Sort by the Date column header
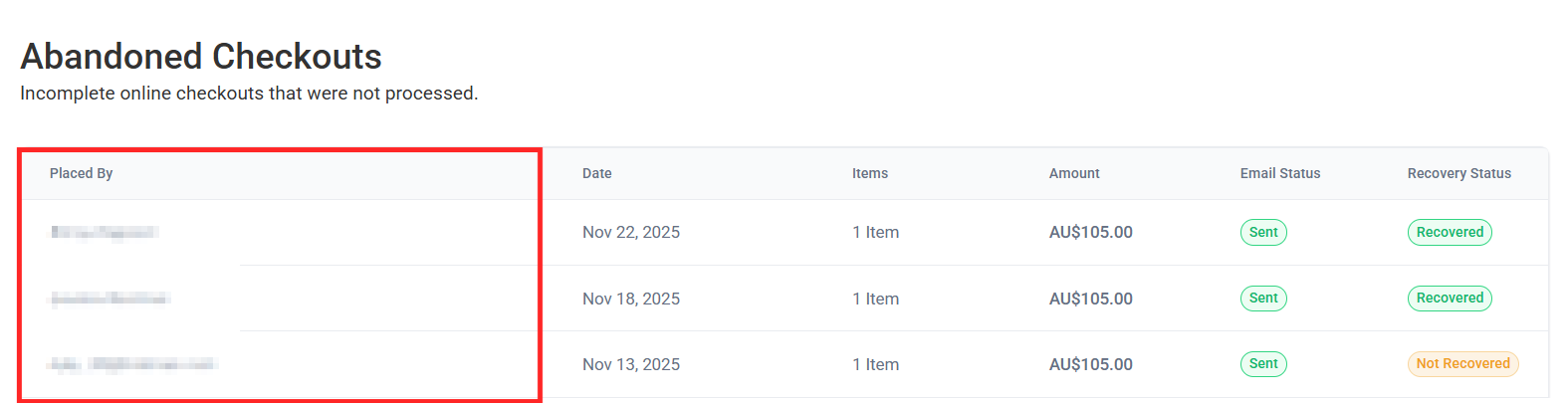The width and height of the screenshot is (1568, 403). (596, 173)
